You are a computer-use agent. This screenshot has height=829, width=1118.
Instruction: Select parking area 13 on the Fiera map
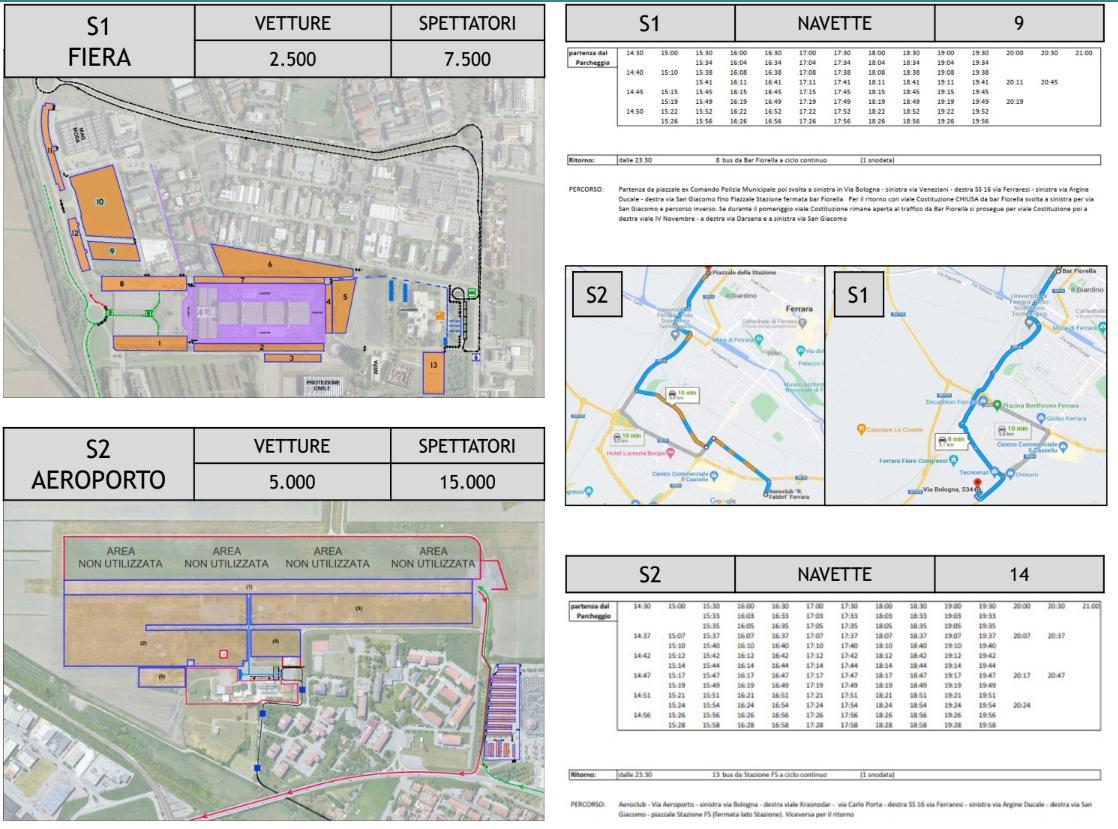(434, 372)
